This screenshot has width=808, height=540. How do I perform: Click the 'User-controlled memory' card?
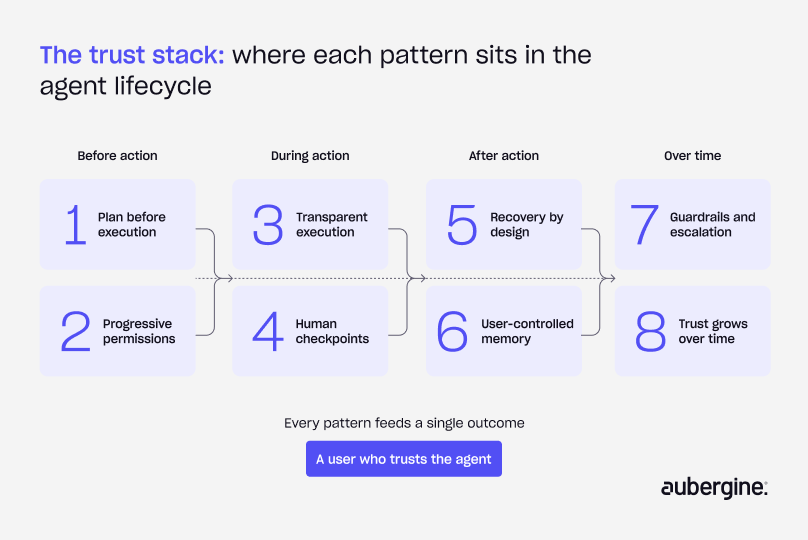pos(504,331)
